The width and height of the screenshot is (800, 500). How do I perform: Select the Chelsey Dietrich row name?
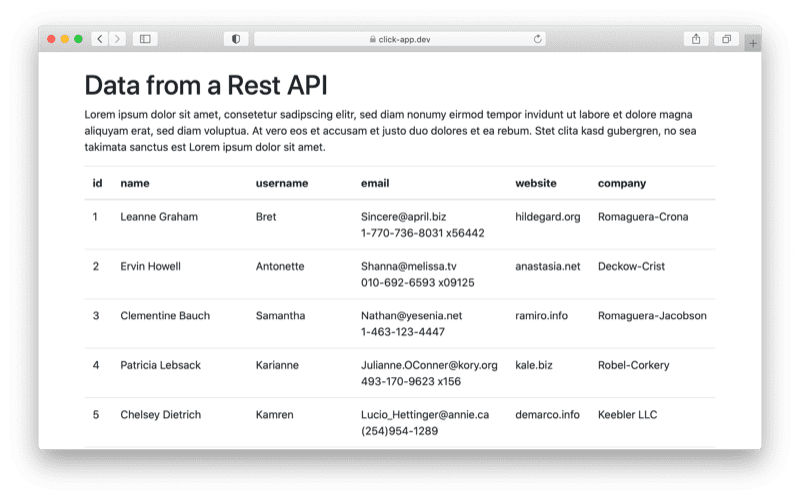161,415
